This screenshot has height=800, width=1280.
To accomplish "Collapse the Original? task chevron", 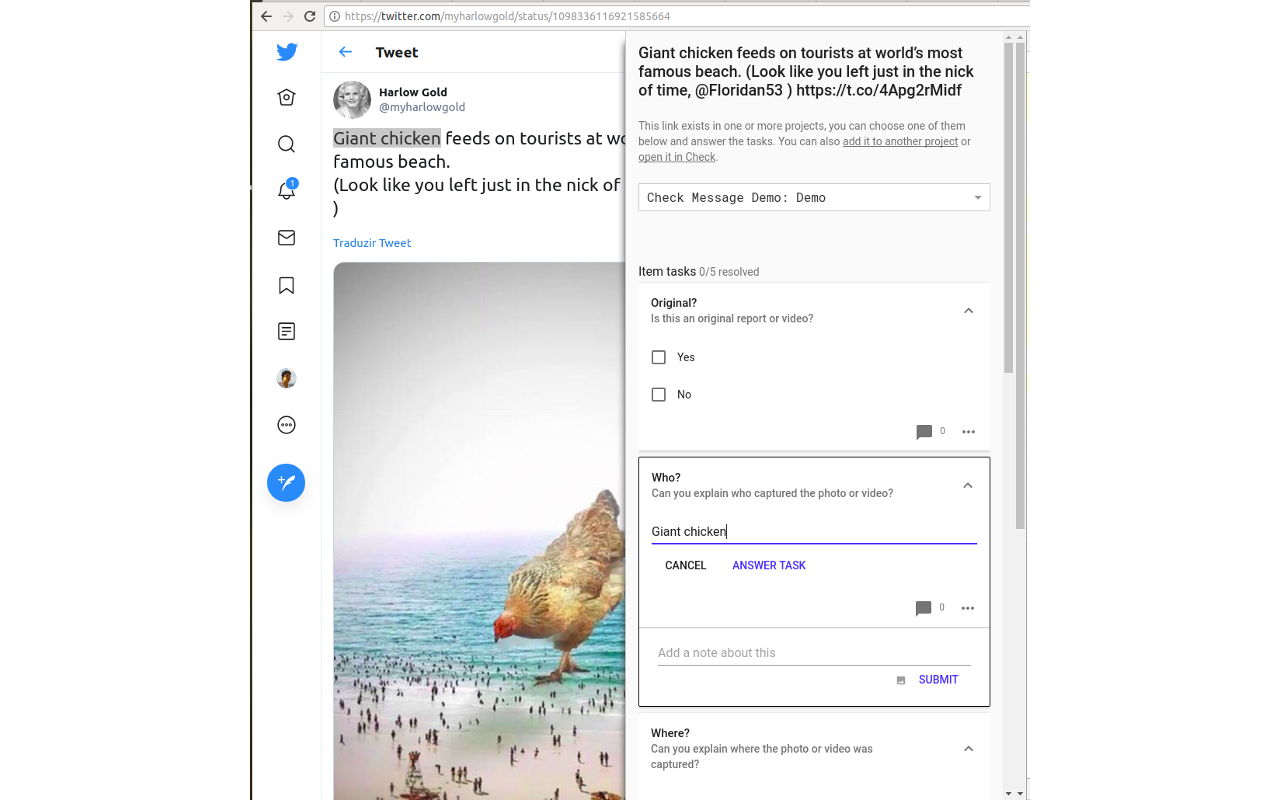I will tap(968, 311).
